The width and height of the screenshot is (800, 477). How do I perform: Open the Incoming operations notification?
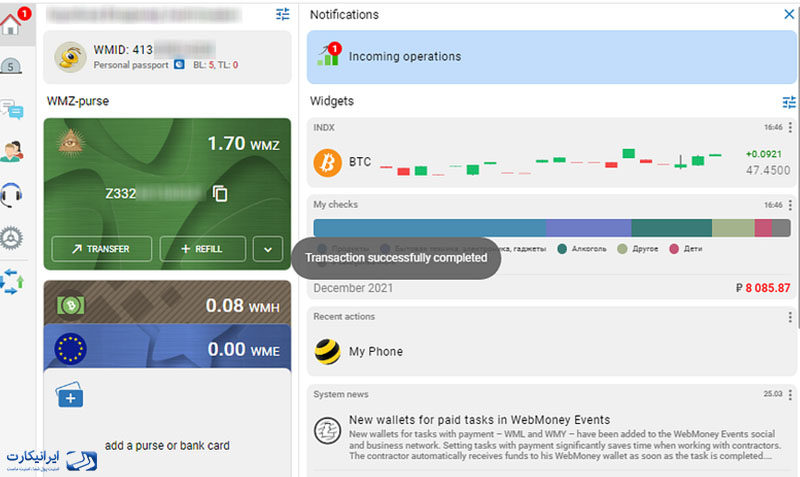point(552,57)
